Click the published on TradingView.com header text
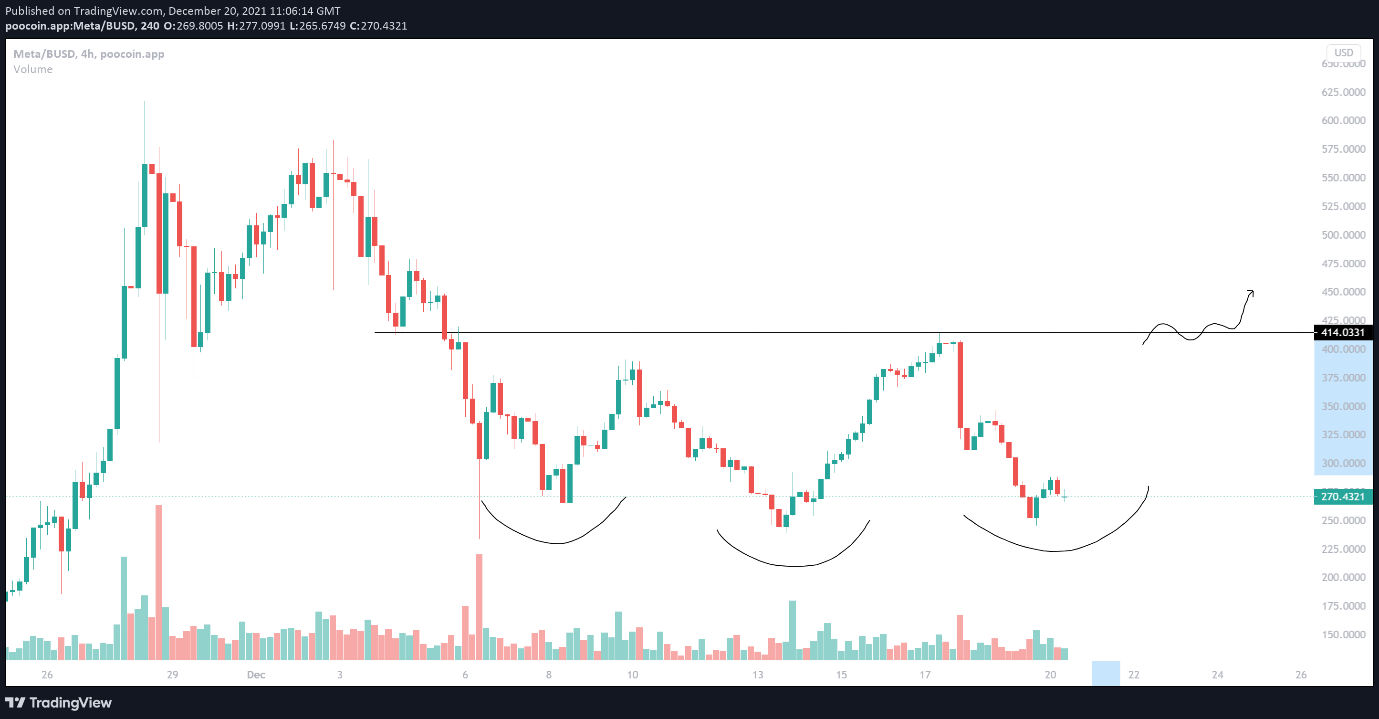This screenshot has height=719, width=1379. tap(172, 10)
